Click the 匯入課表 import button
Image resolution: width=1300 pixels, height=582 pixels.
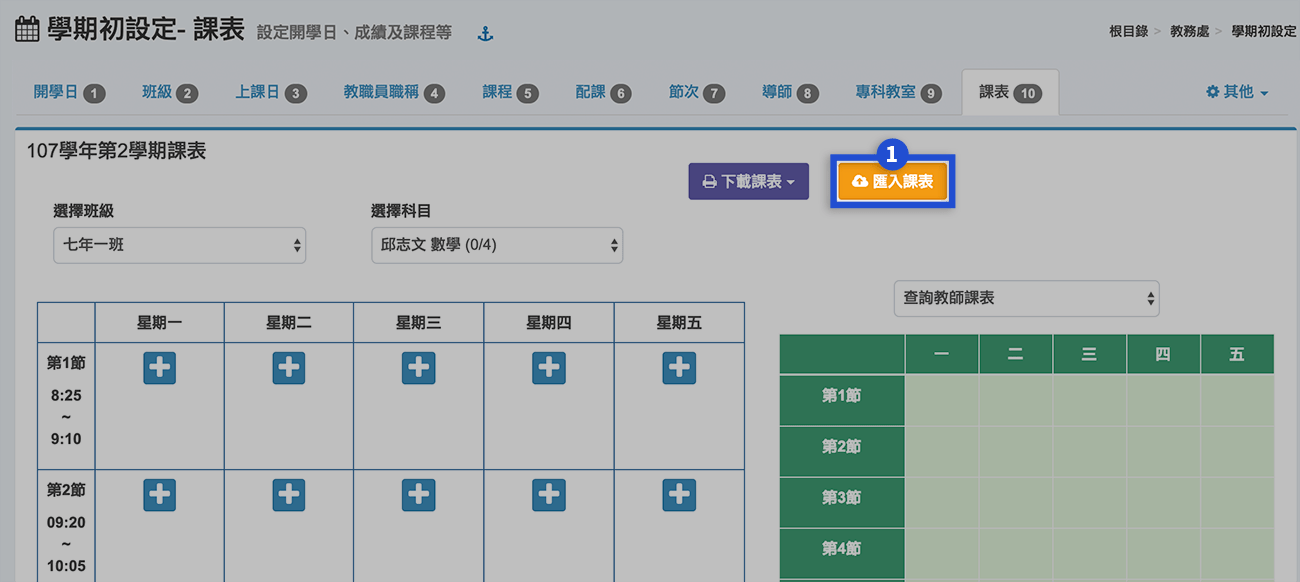892,181
